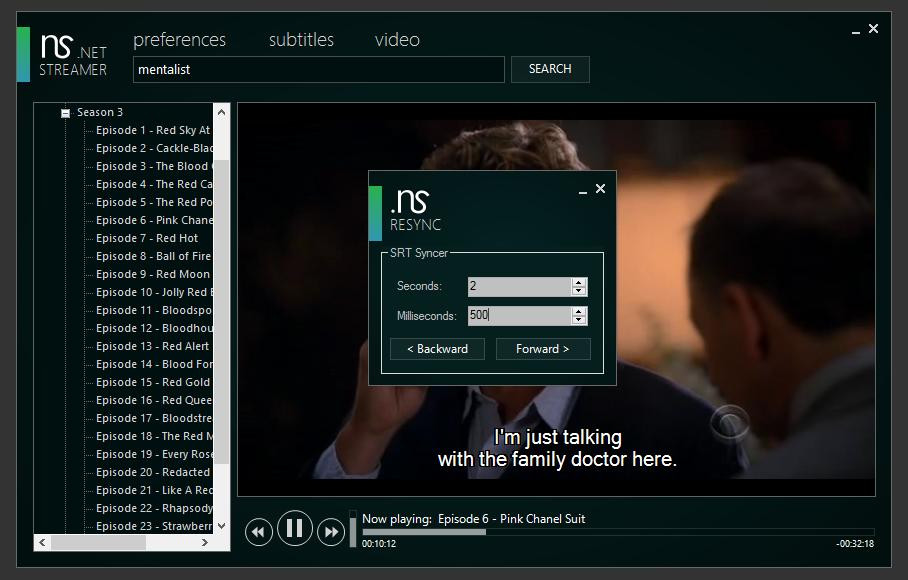Click episode list scroll down arrow

point(221,526)
